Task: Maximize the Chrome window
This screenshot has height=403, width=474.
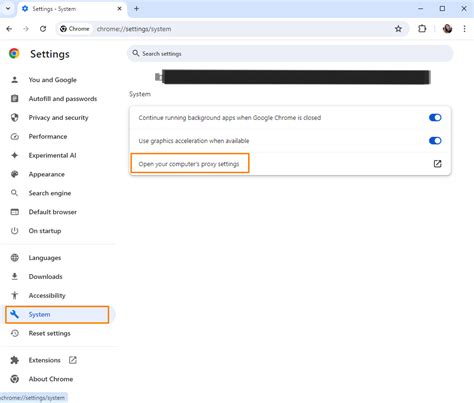Action: pyautogui.click(x=442, y=9)
